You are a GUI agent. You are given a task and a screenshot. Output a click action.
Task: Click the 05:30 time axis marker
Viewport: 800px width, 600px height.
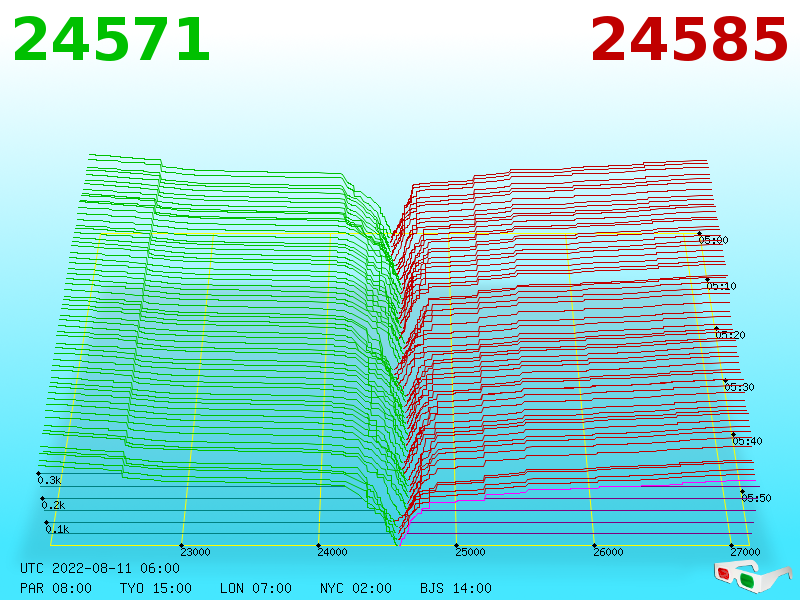click(739, 387)
